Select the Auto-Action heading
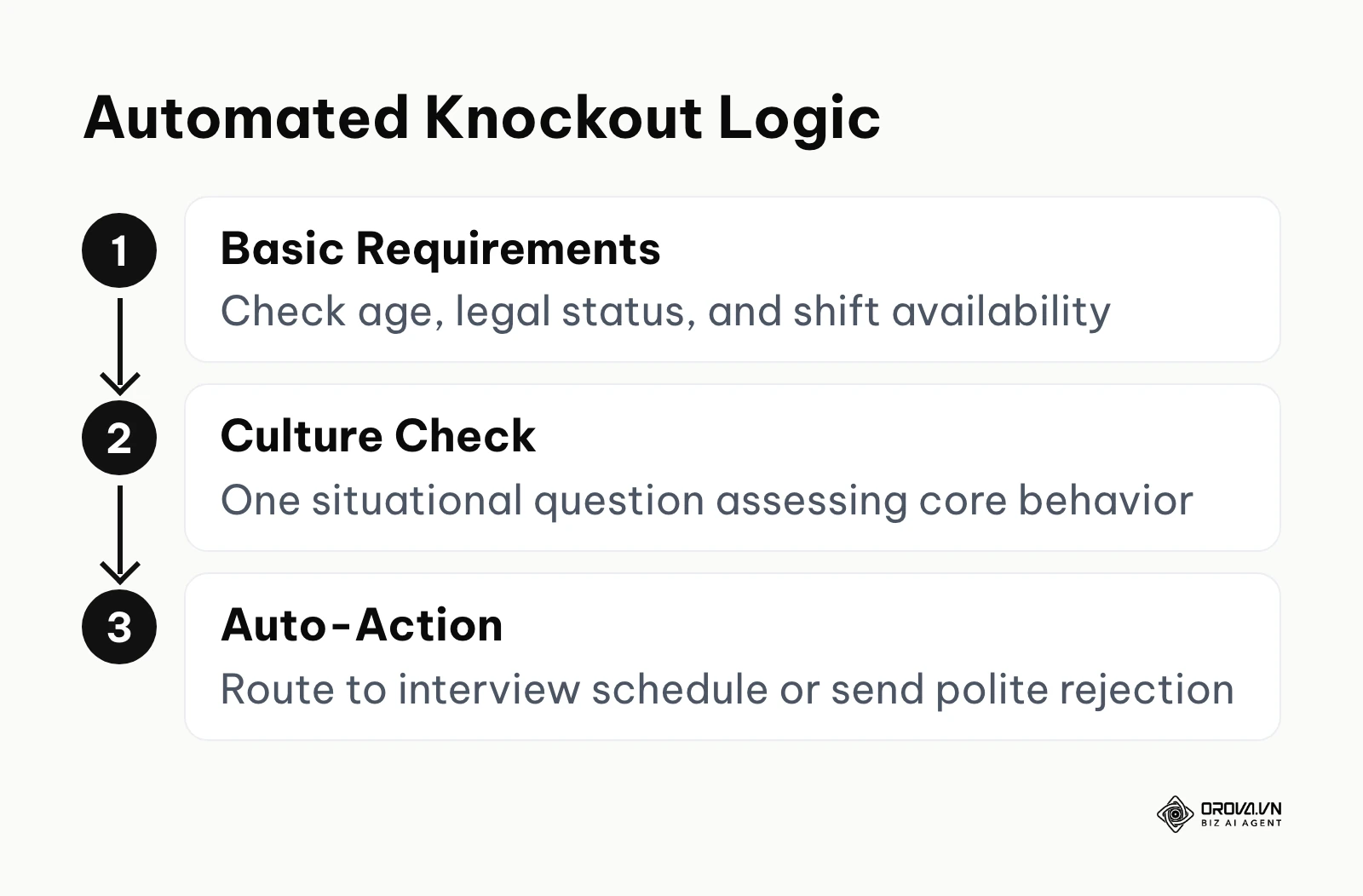This screenshot has height=896, width=1363. coord(361,625)
